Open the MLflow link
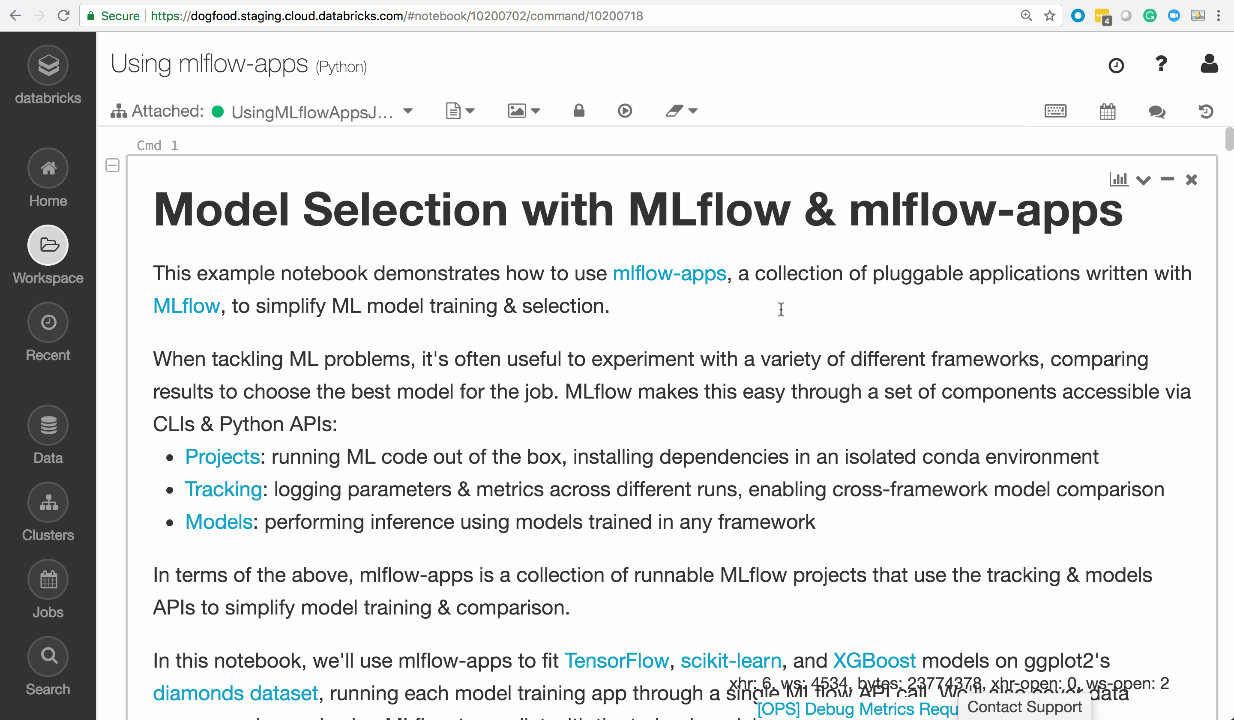Image resolution: width=1234 pixels, height=720 pixels. (x=186, y=306)
